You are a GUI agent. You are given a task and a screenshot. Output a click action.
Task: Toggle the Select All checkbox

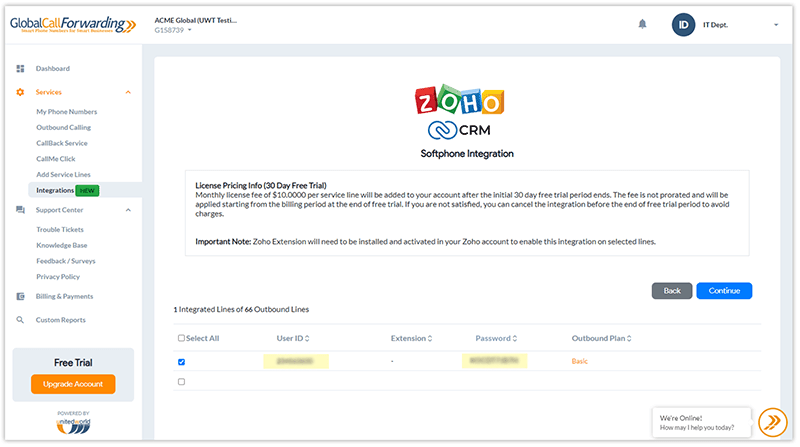click(x=181, y=338)
